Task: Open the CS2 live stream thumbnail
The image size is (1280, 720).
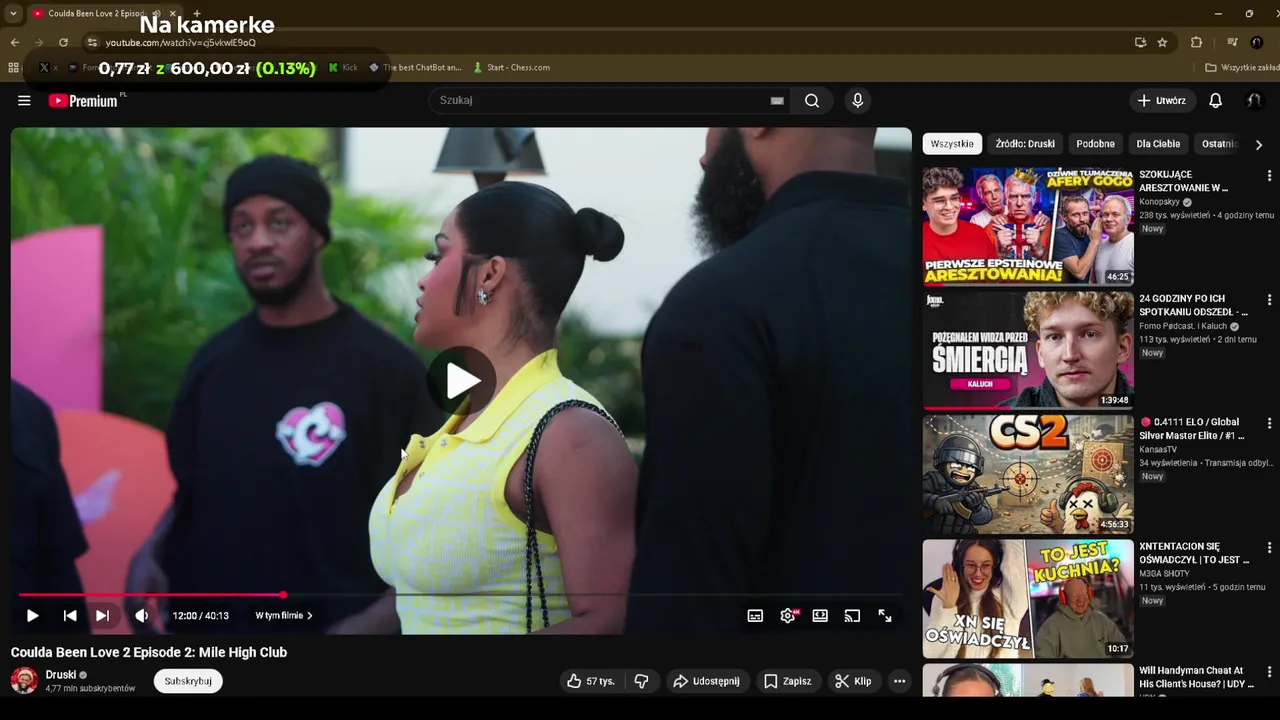Action: click(x=1028, y=474)
